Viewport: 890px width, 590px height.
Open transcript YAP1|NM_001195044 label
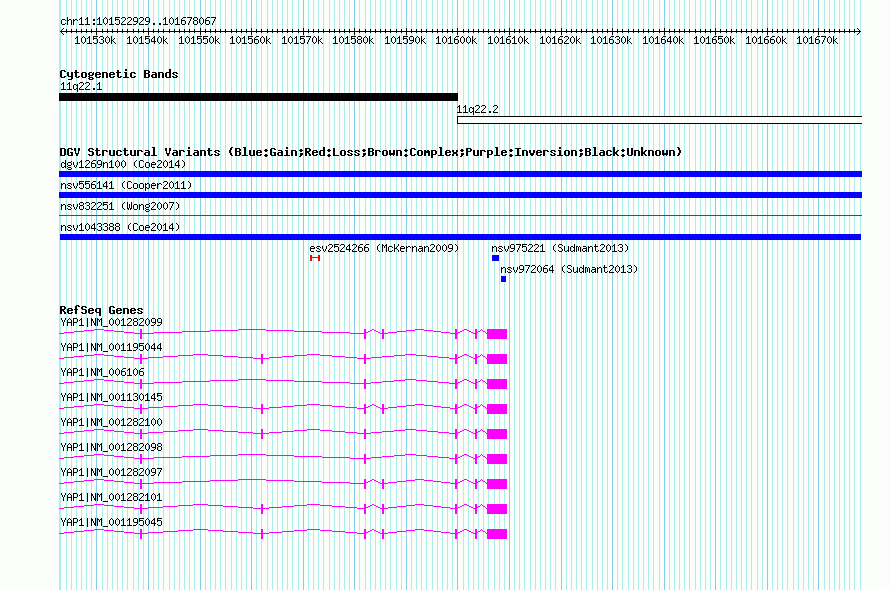click(111, 347)
